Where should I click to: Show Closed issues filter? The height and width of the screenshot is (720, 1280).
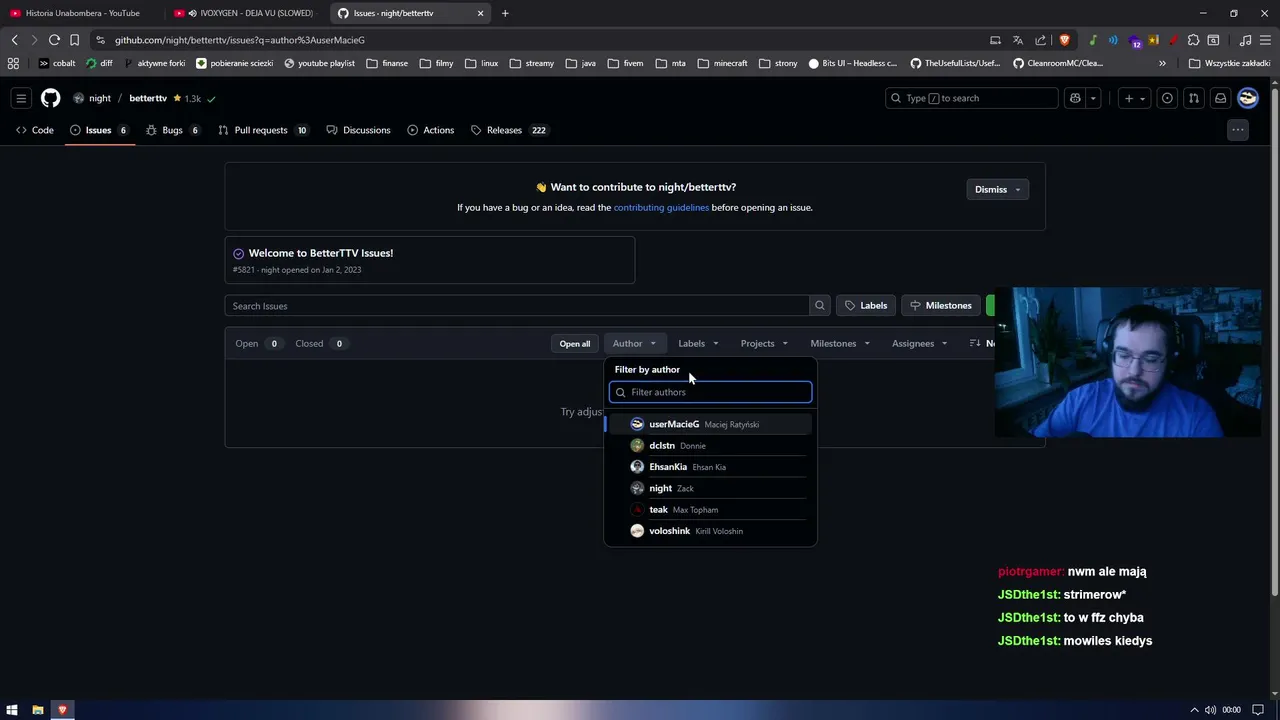click(x=320, y=343)
